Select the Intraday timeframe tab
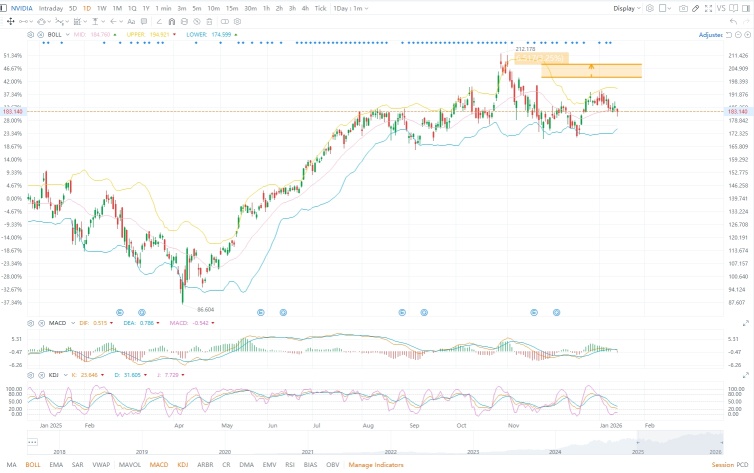Screen dimensions: 754x473 50,8
